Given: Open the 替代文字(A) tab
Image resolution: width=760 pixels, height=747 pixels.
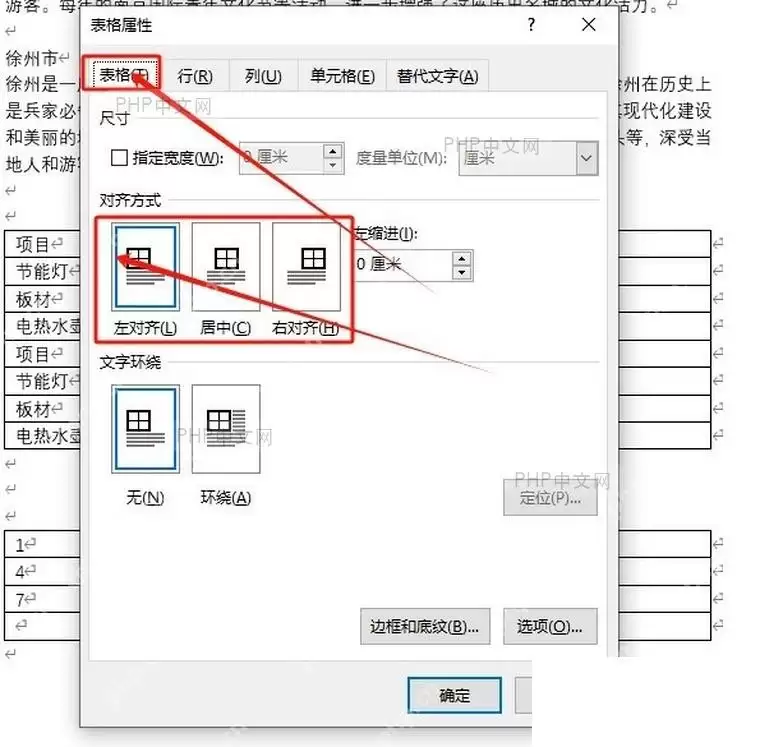Looking at the screenshot, I should (x=437, y=76).
